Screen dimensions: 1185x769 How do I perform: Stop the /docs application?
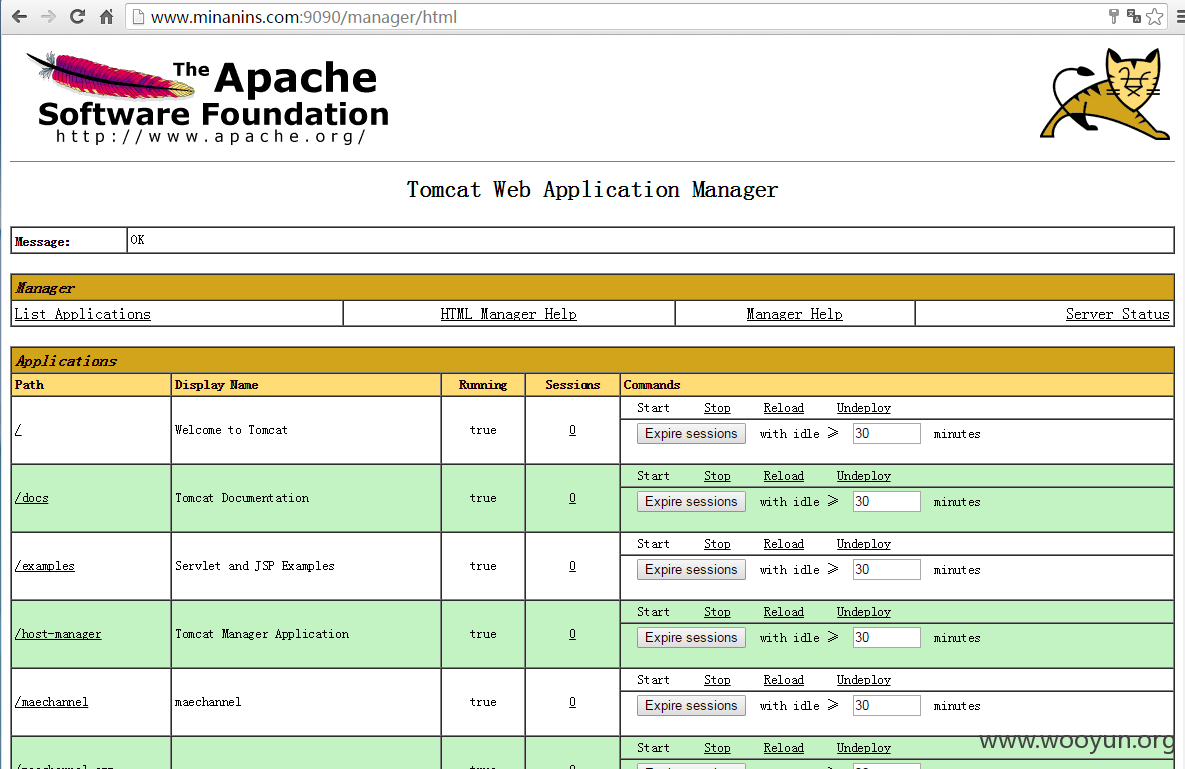coord(717,476)
